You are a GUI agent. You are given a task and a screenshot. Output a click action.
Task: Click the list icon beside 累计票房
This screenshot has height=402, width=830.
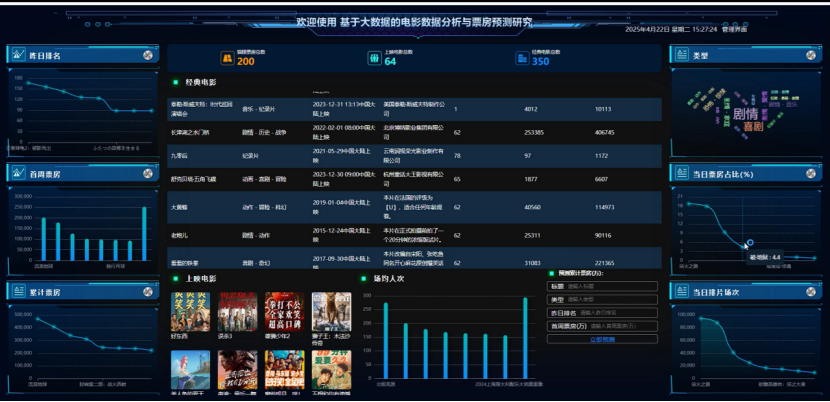[x=19, y=291]
